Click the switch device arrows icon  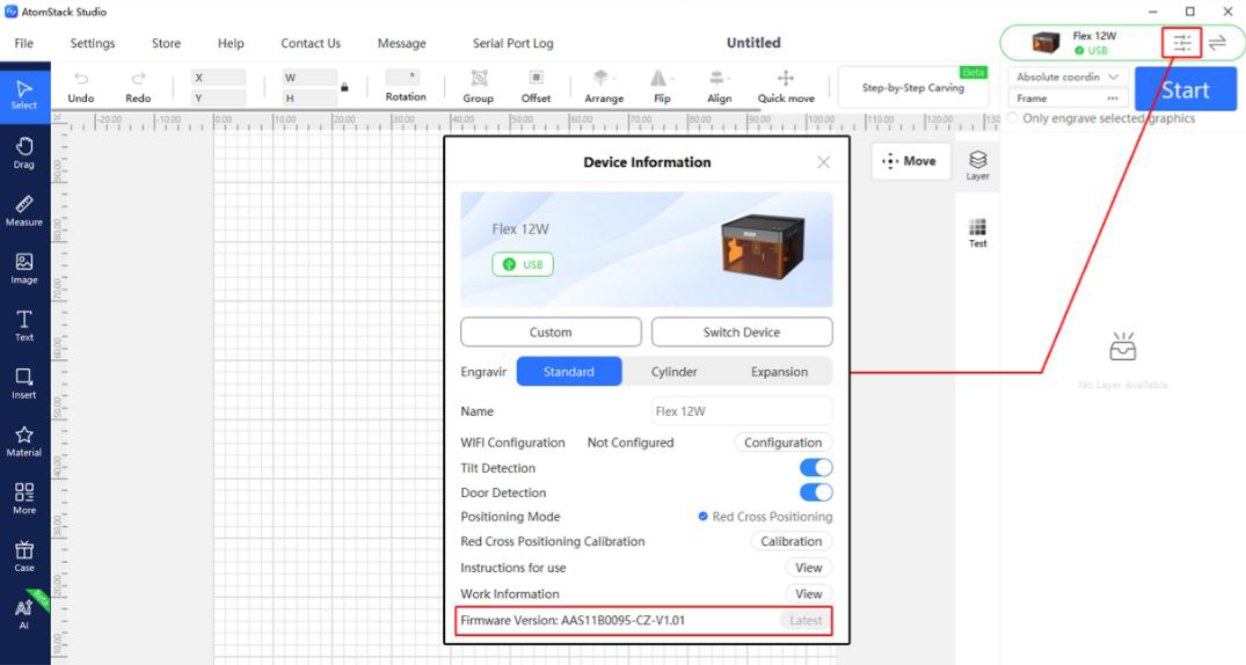(x=1217, y=43)
